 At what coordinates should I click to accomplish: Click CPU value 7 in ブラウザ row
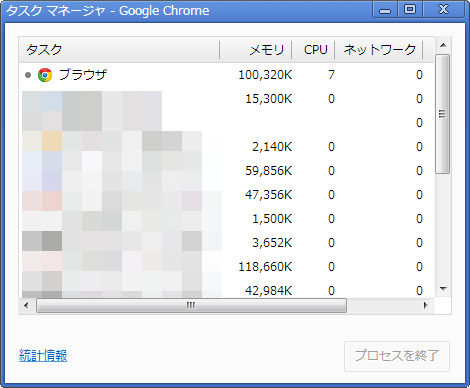pos(331,75)
